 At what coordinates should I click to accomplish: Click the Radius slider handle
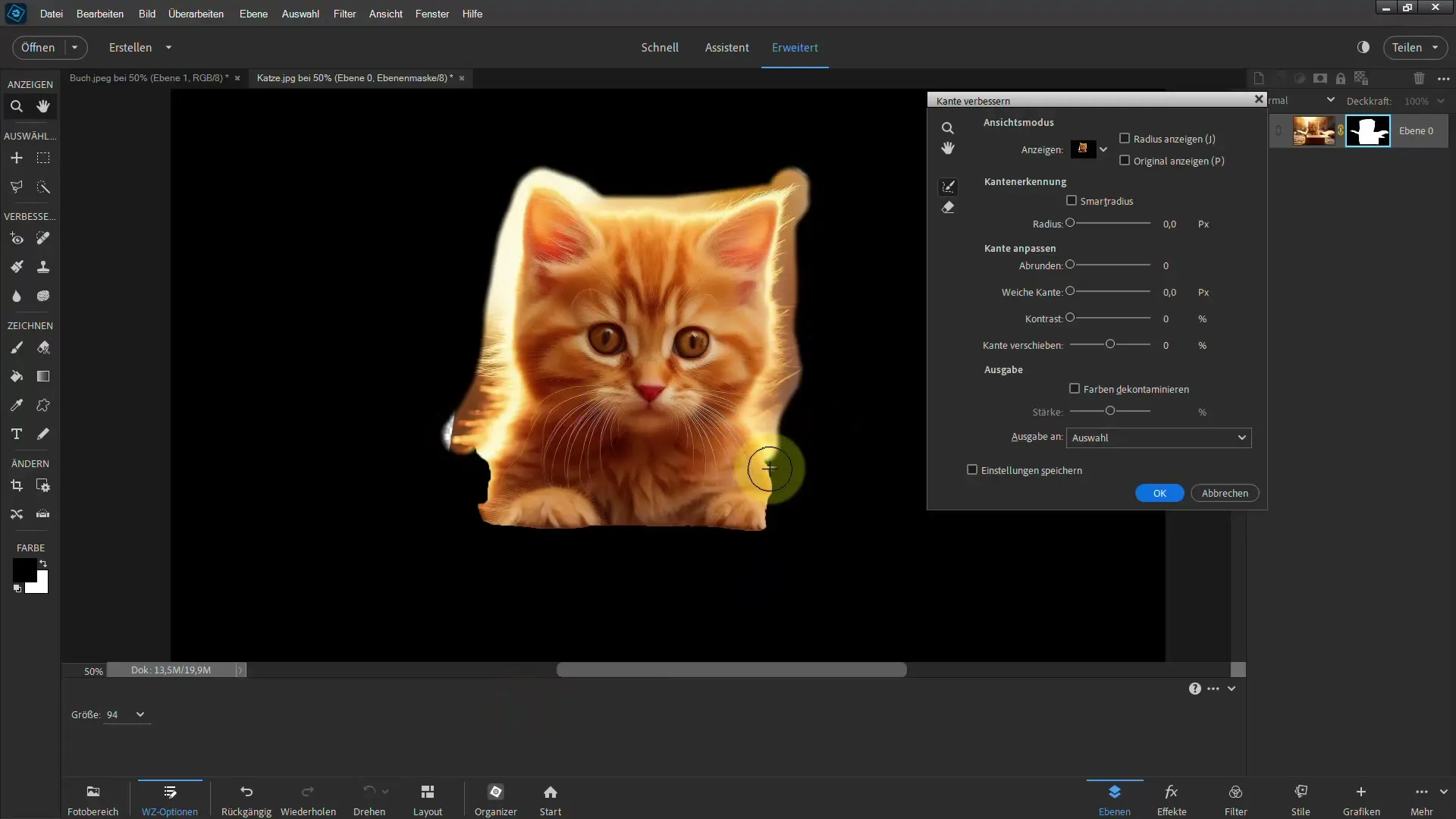1070,223
